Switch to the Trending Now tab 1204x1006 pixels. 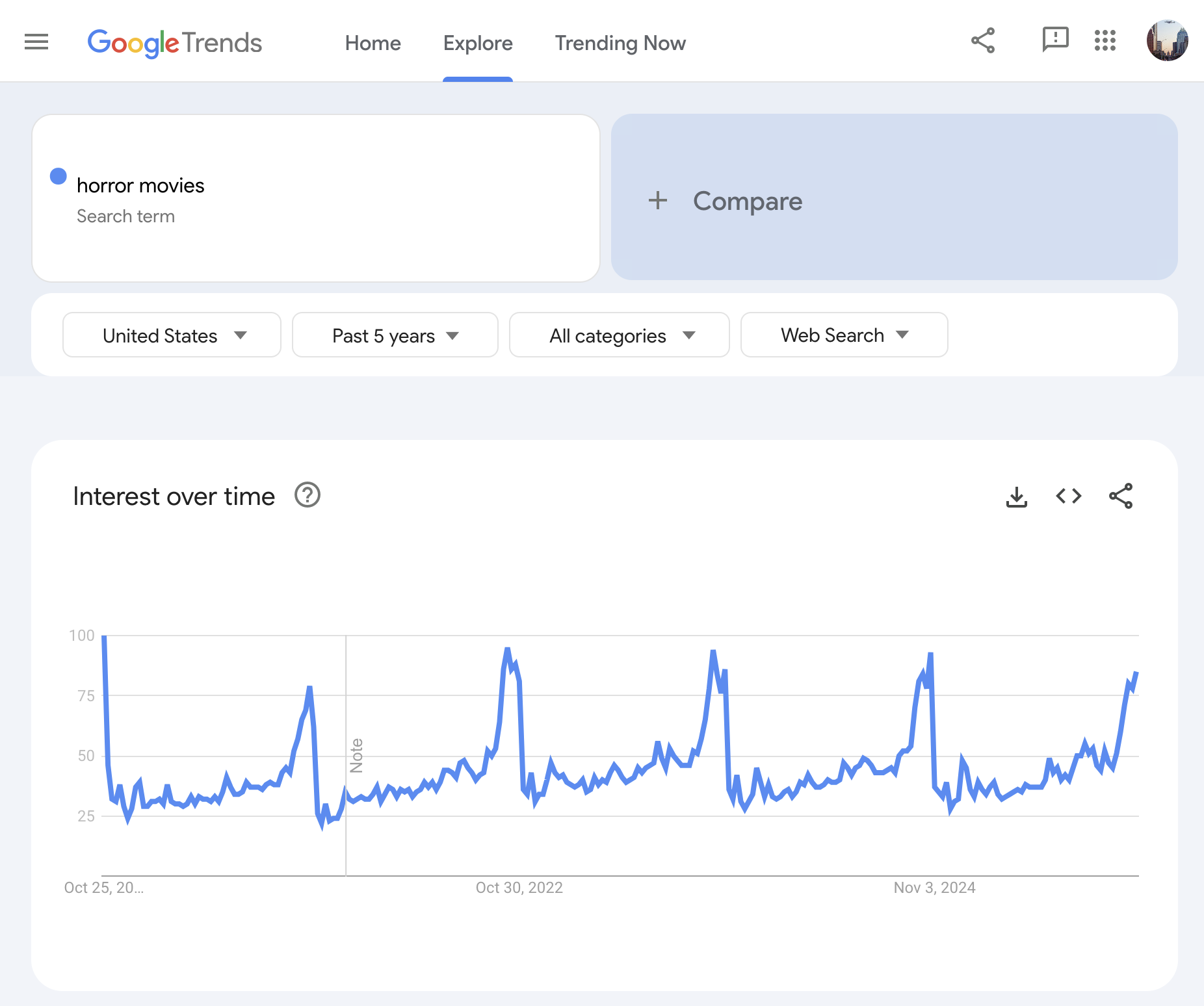tap(620, 44)
